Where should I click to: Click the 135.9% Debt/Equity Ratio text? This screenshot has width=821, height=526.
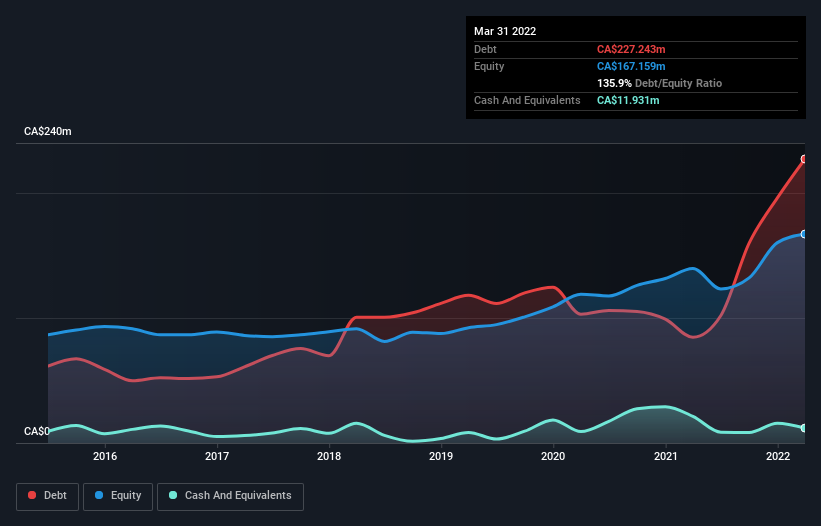pos(659,83)
